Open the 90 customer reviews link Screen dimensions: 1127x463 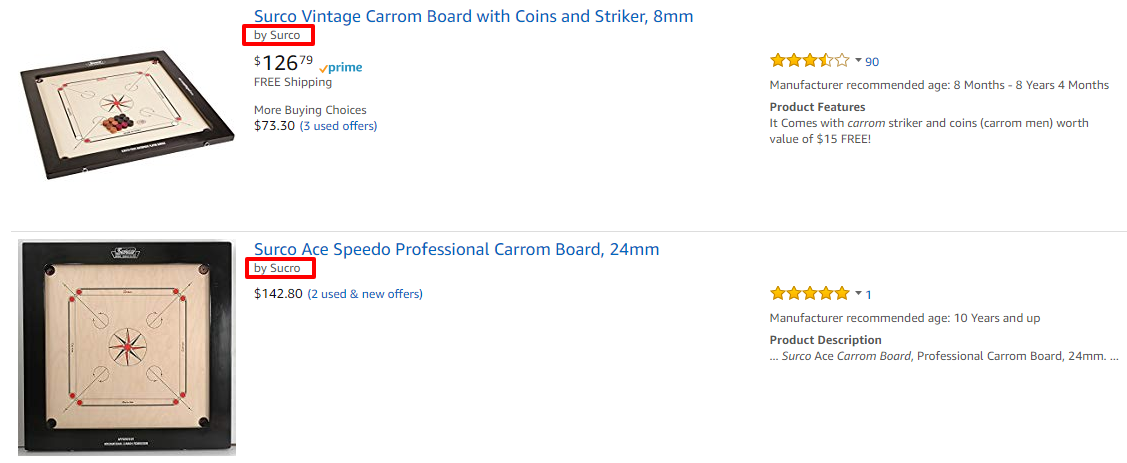click(x=872, y=62)
